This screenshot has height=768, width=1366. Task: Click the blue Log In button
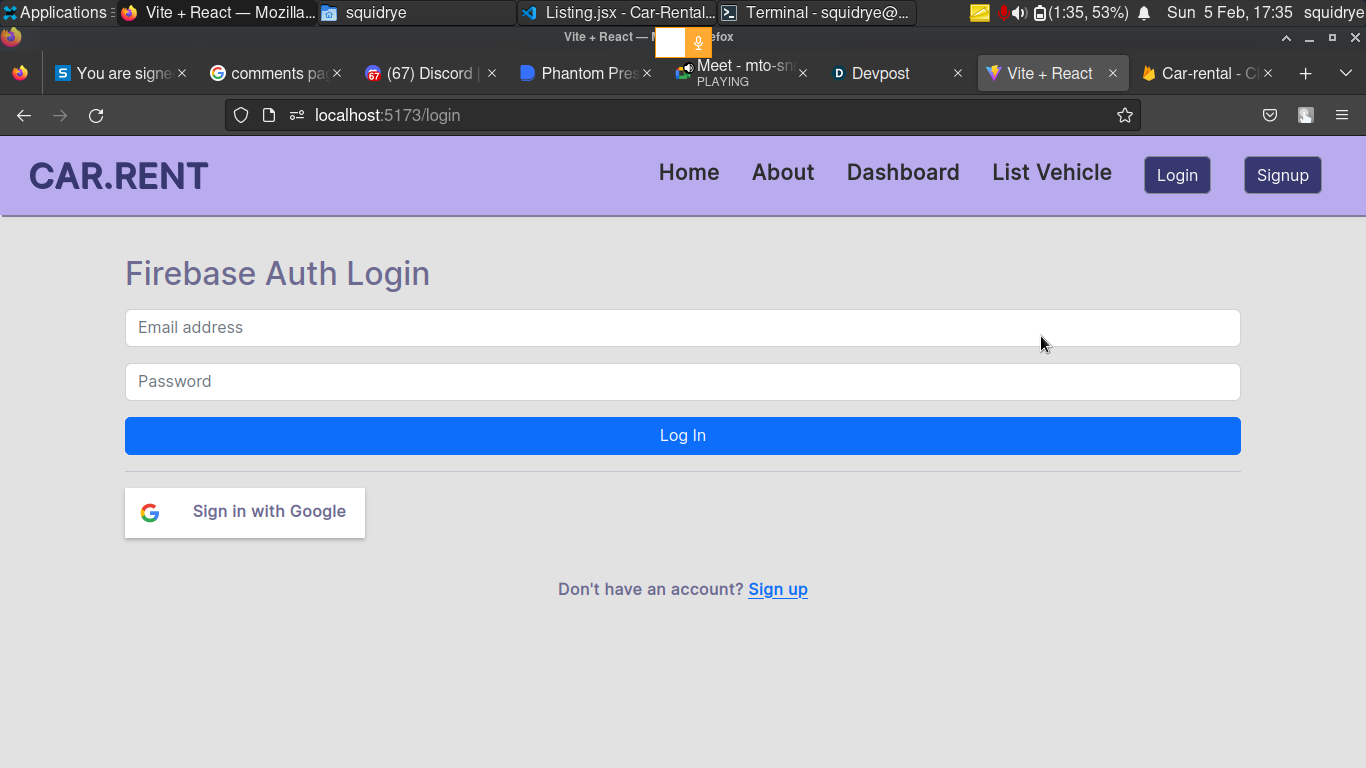(683, 436)
